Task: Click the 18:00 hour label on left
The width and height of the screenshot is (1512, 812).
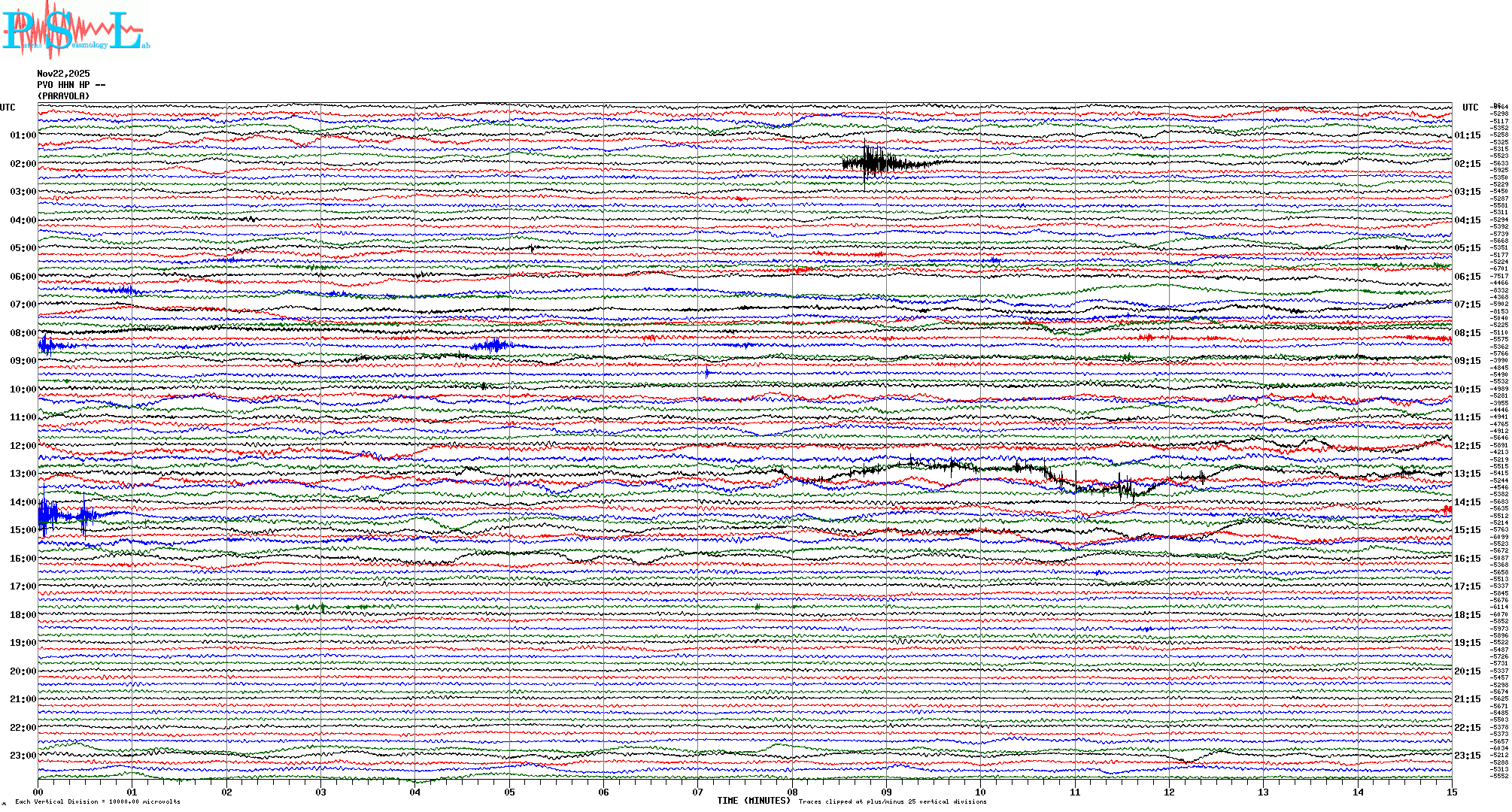Action: [x=23, y=615]
